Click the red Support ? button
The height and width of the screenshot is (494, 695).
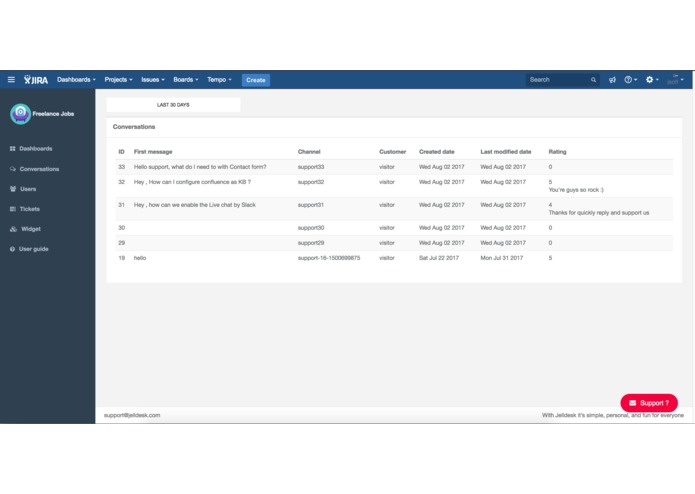pyautogui.click(x=649, y=403)
